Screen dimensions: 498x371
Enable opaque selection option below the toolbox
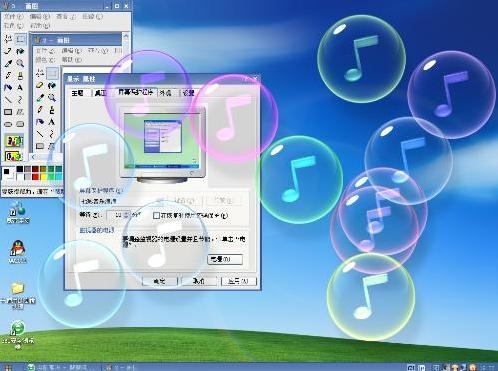click(x=14, y=141)
